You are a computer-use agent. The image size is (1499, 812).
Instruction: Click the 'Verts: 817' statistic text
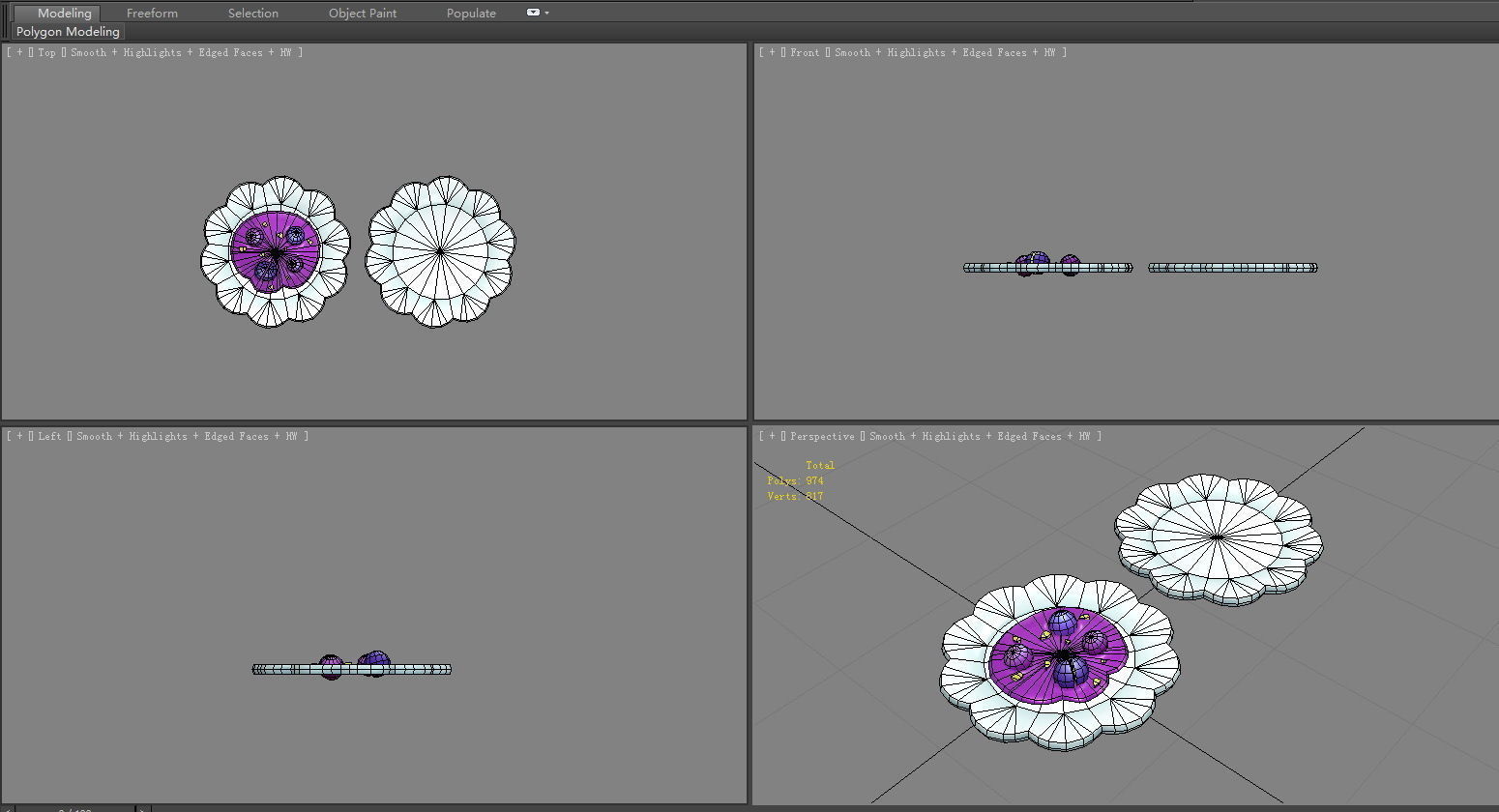[795, 496]
